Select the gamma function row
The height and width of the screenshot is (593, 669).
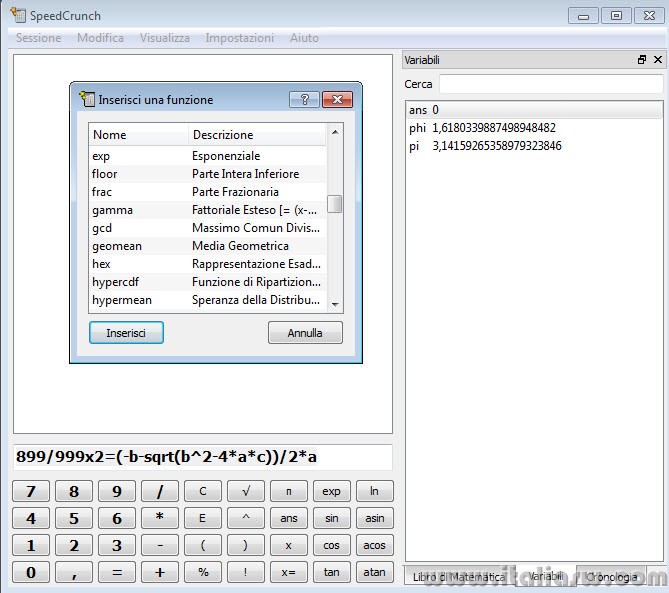207,210
